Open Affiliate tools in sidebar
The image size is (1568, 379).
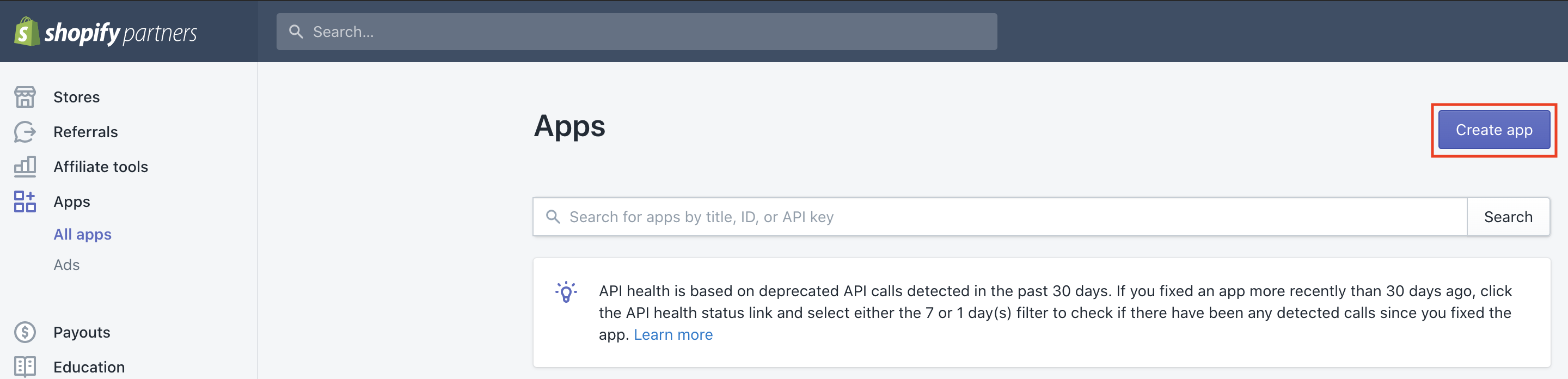tap(101, 166)
